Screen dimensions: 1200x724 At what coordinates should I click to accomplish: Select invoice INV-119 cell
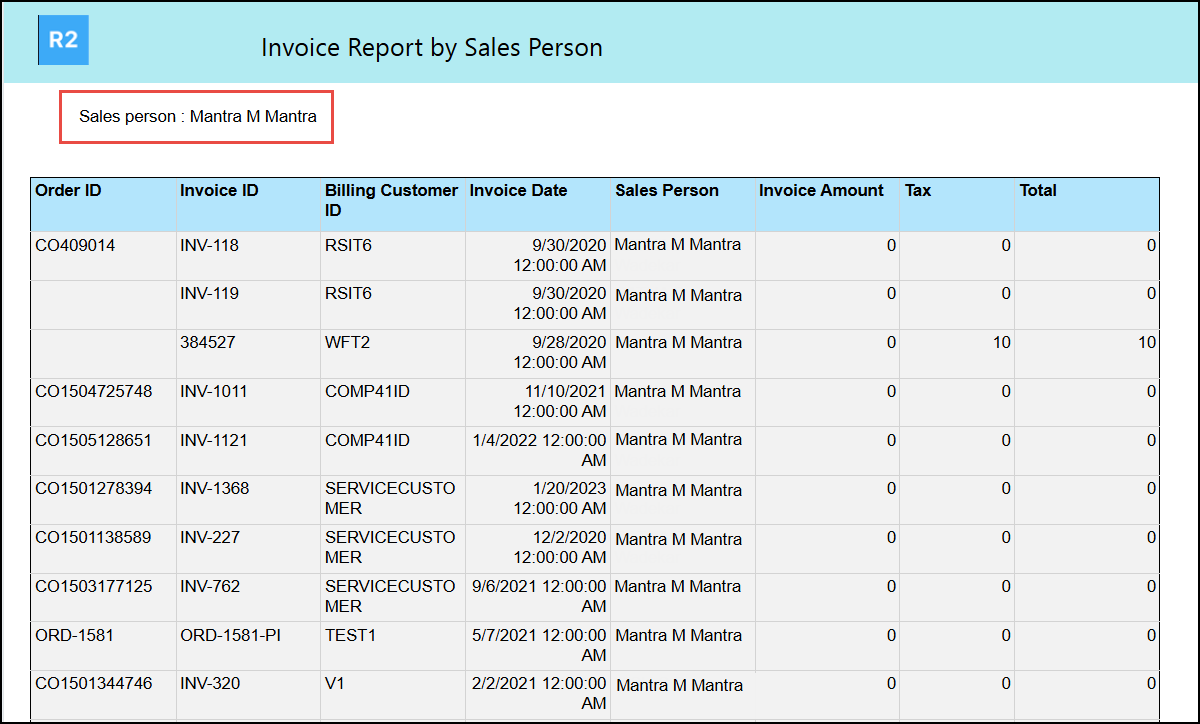tap(209, 294)
